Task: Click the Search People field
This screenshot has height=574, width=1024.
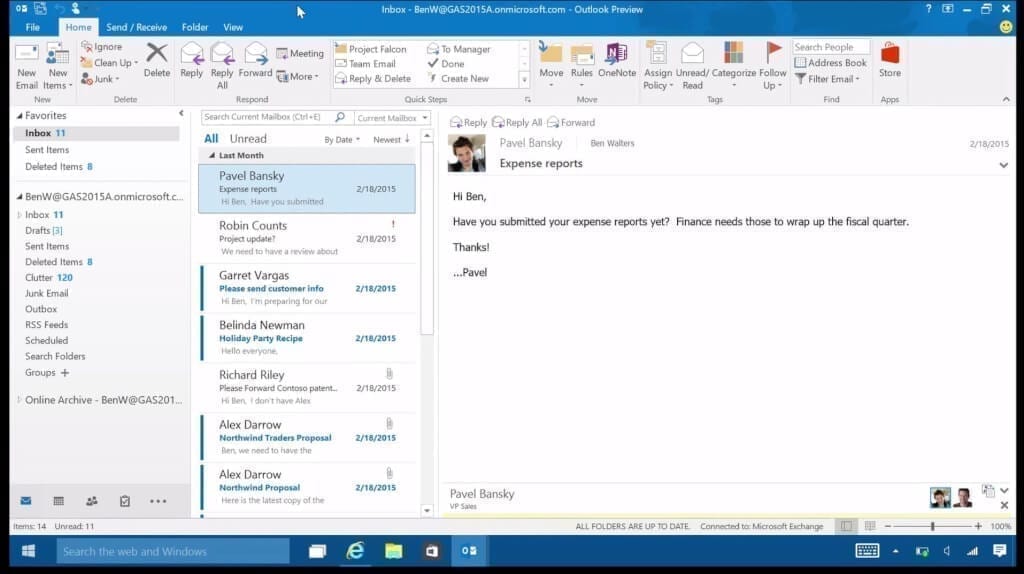Action: pyautogui.click(x=831, y=47)
